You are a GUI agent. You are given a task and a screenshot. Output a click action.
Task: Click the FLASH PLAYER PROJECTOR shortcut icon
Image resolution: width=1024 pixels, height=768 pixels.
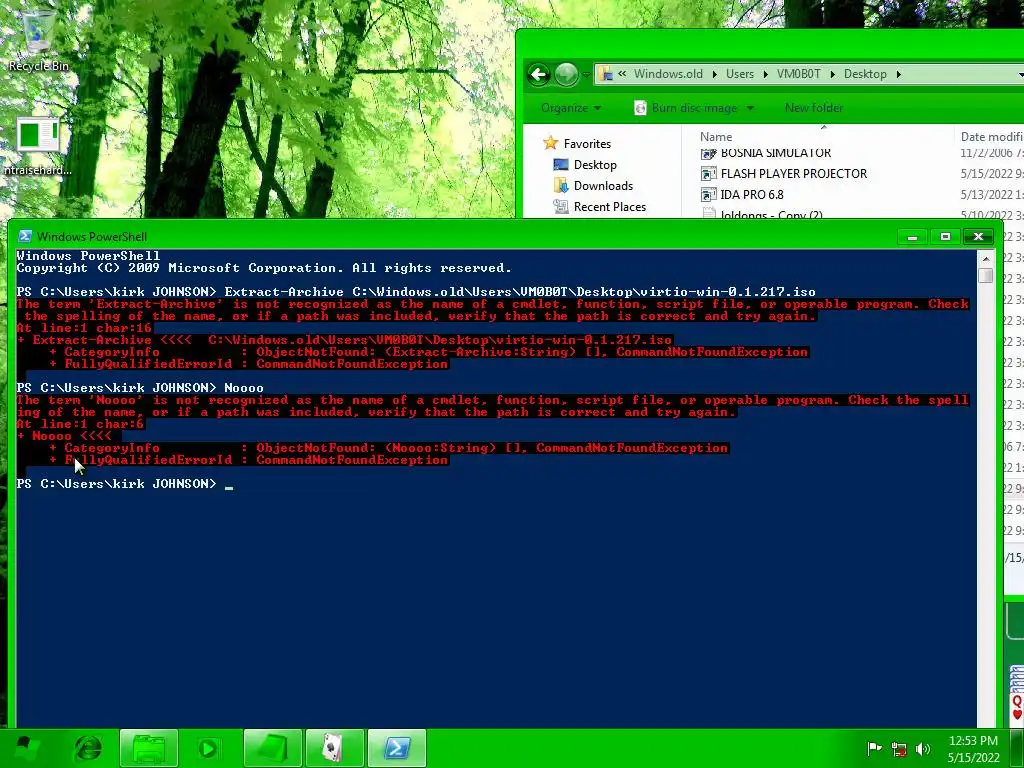(x=708, y=174)
